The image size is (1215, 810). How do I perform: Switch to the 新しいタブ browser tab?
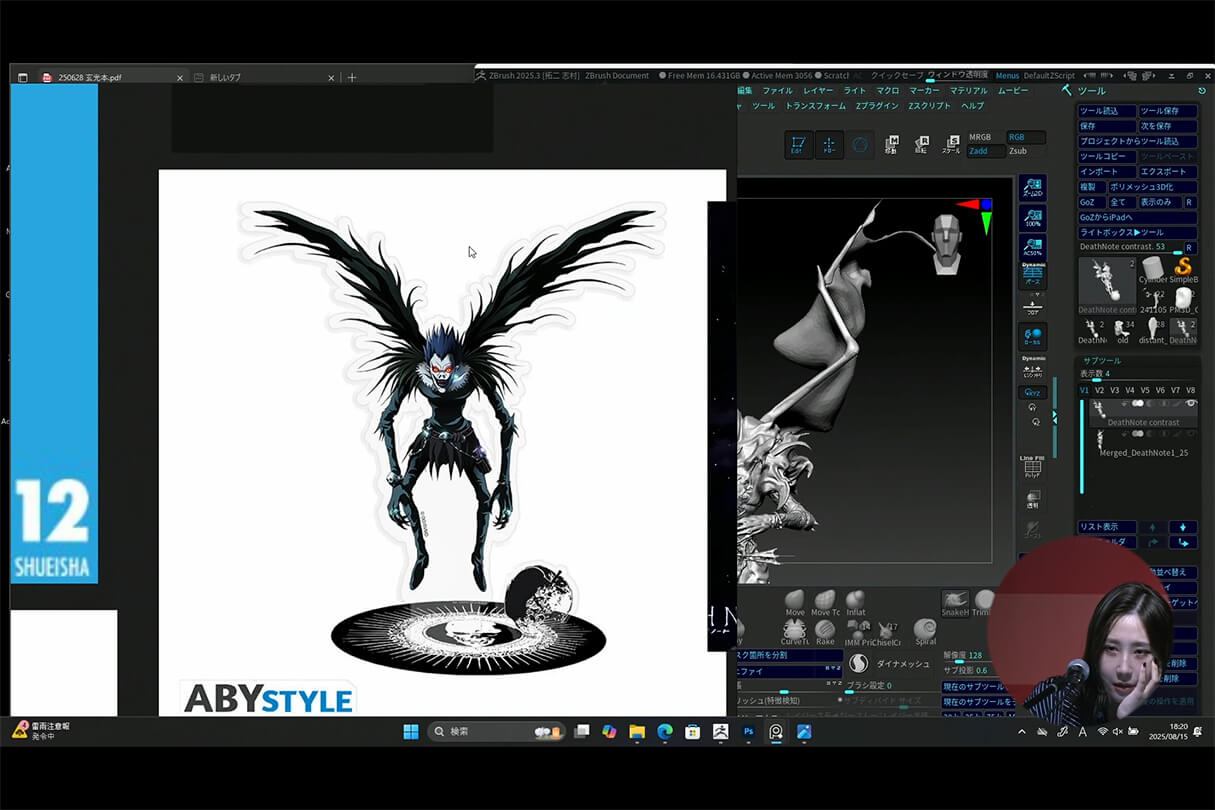click(225, 77)
